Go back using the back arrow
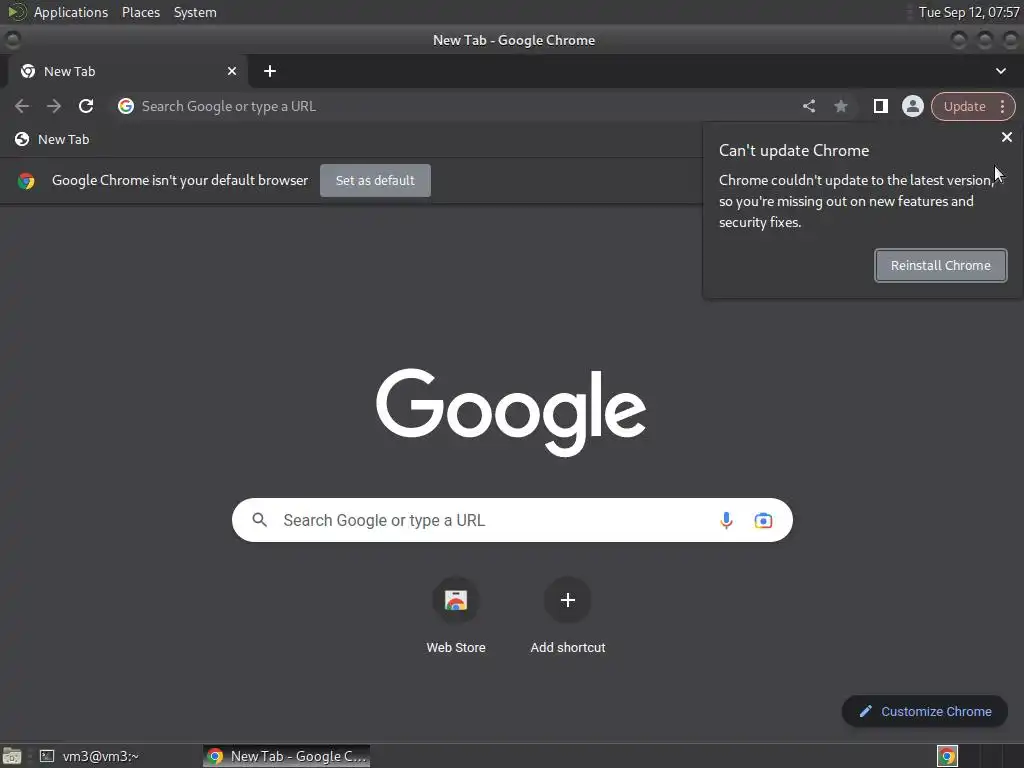This screenshot has height=768, width=1024. (22, 106)
